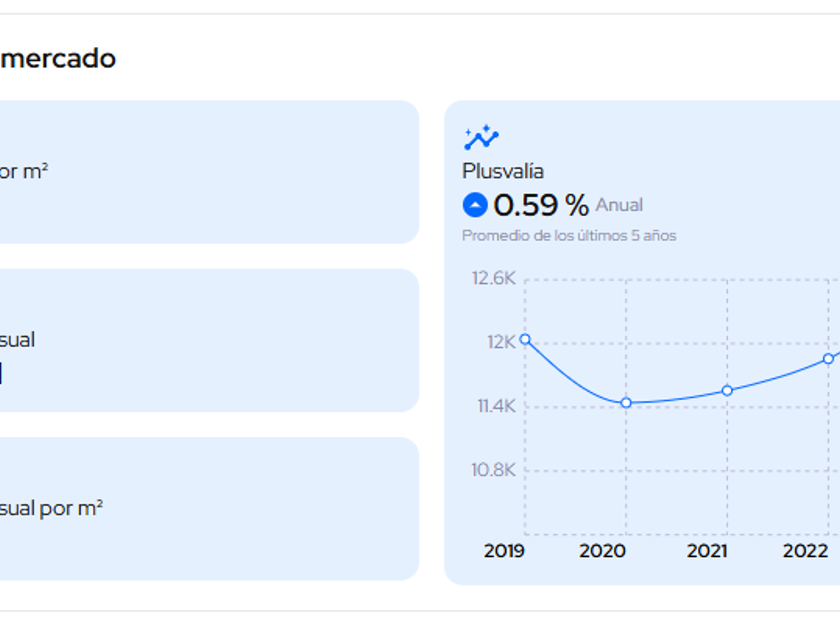Click "Promedio de los últimos 5 años" caption
The height and width of the screenshot is (630, 840).
(569, 236)
